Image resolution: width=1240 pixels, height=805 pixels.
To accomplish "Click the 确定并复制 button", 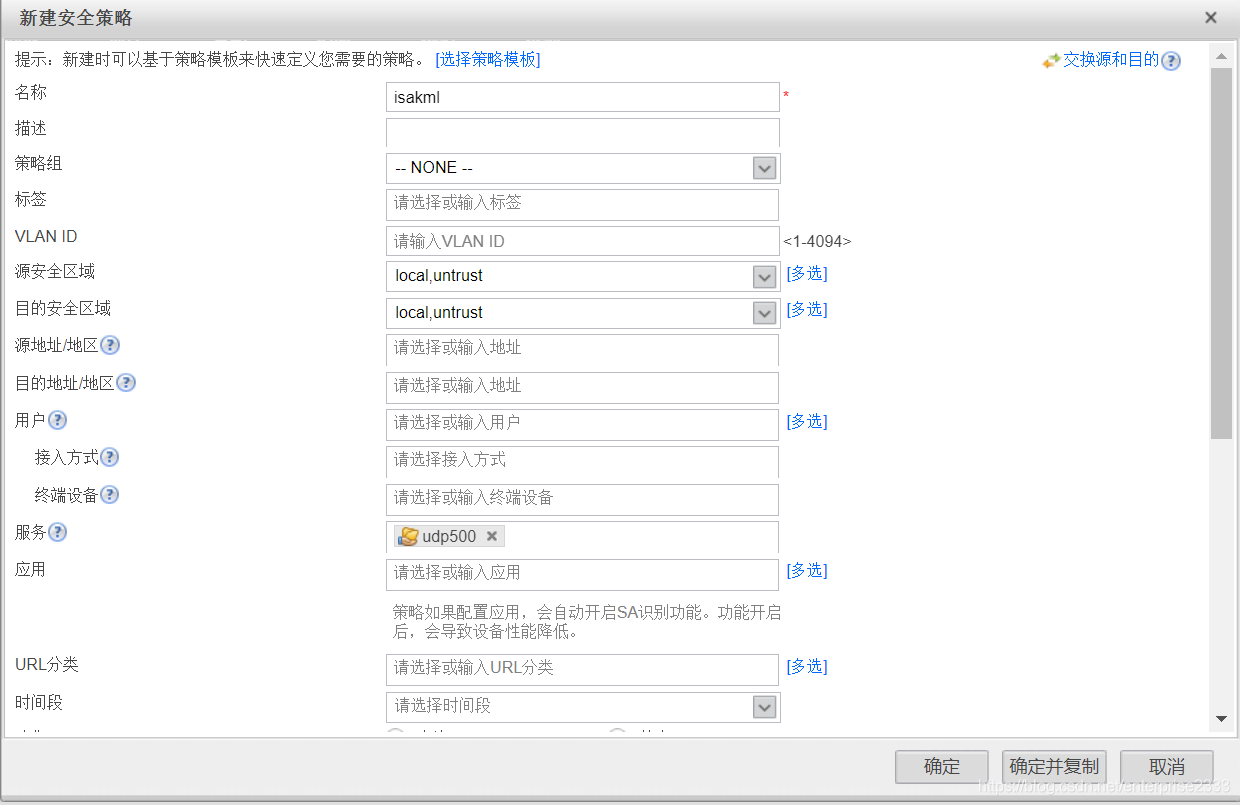I will 1054,767.
